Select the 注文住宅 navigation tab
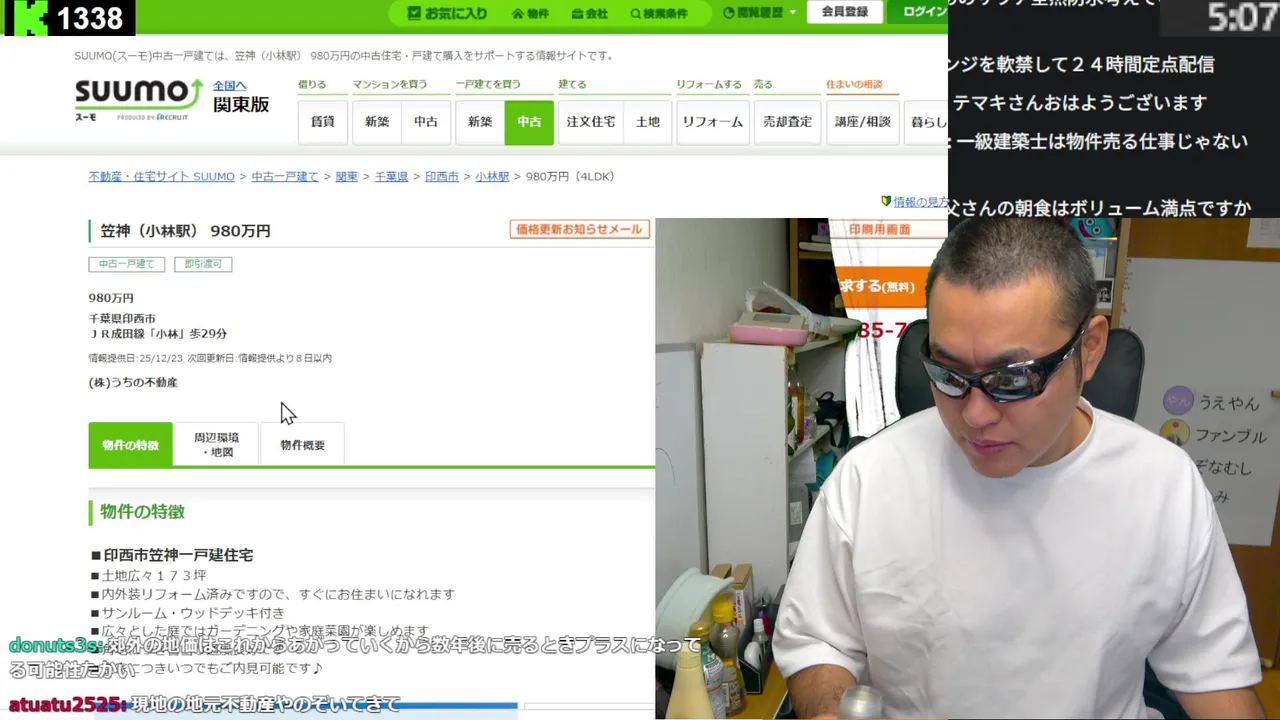The width and height of the screenshot is (1280, 720). point(591,122)
